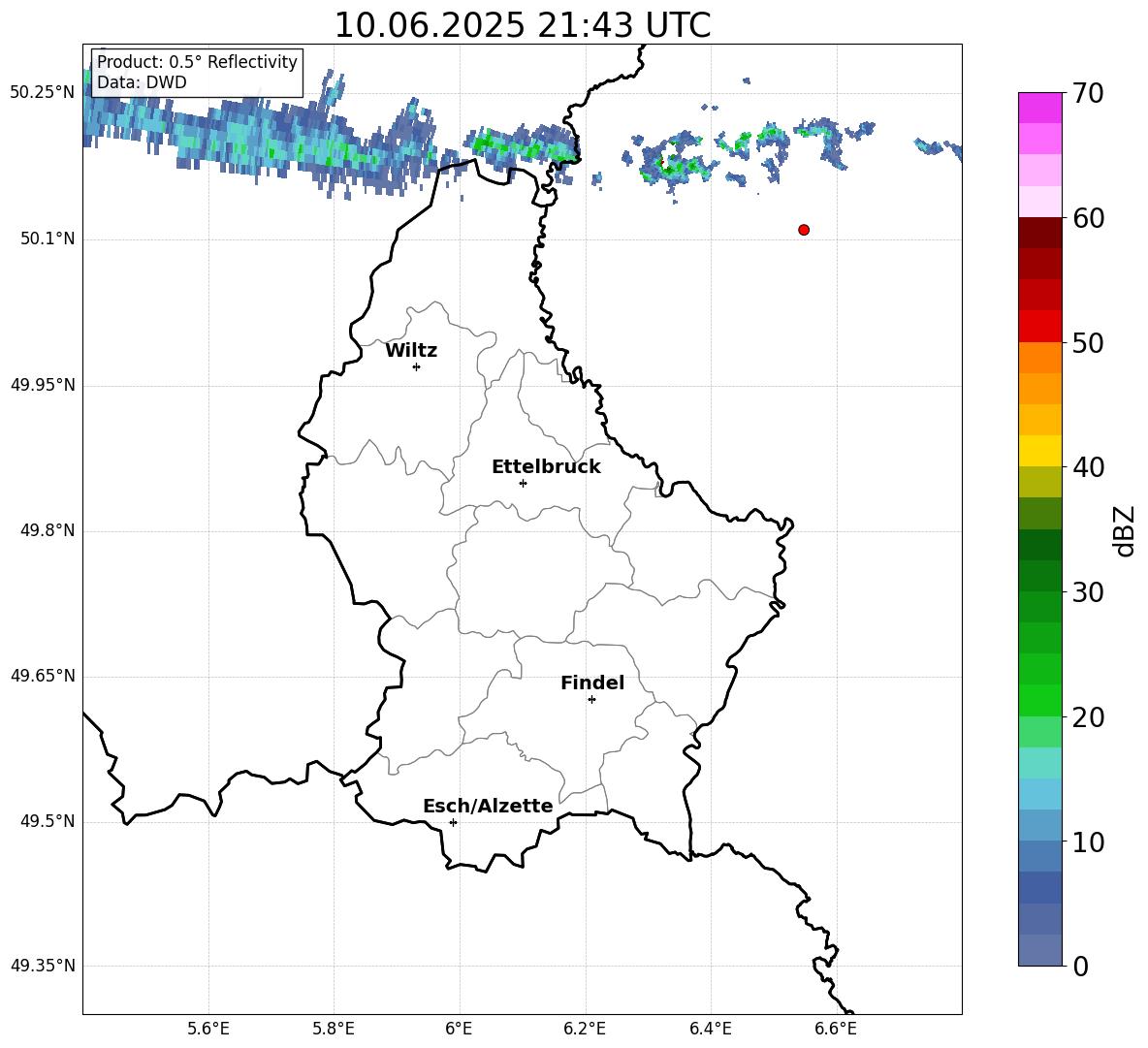Screen dimensions: 1148x1048
Task: Click the dBZ colorbar axis label
Action: point(1124,530)
